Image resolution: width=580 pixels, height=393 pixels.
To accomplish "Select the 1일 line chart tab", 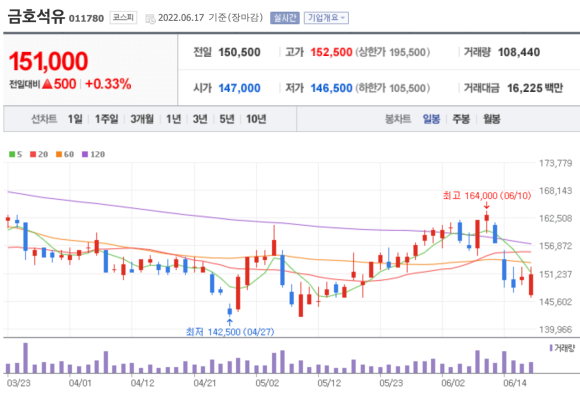I will pos(75,119).
